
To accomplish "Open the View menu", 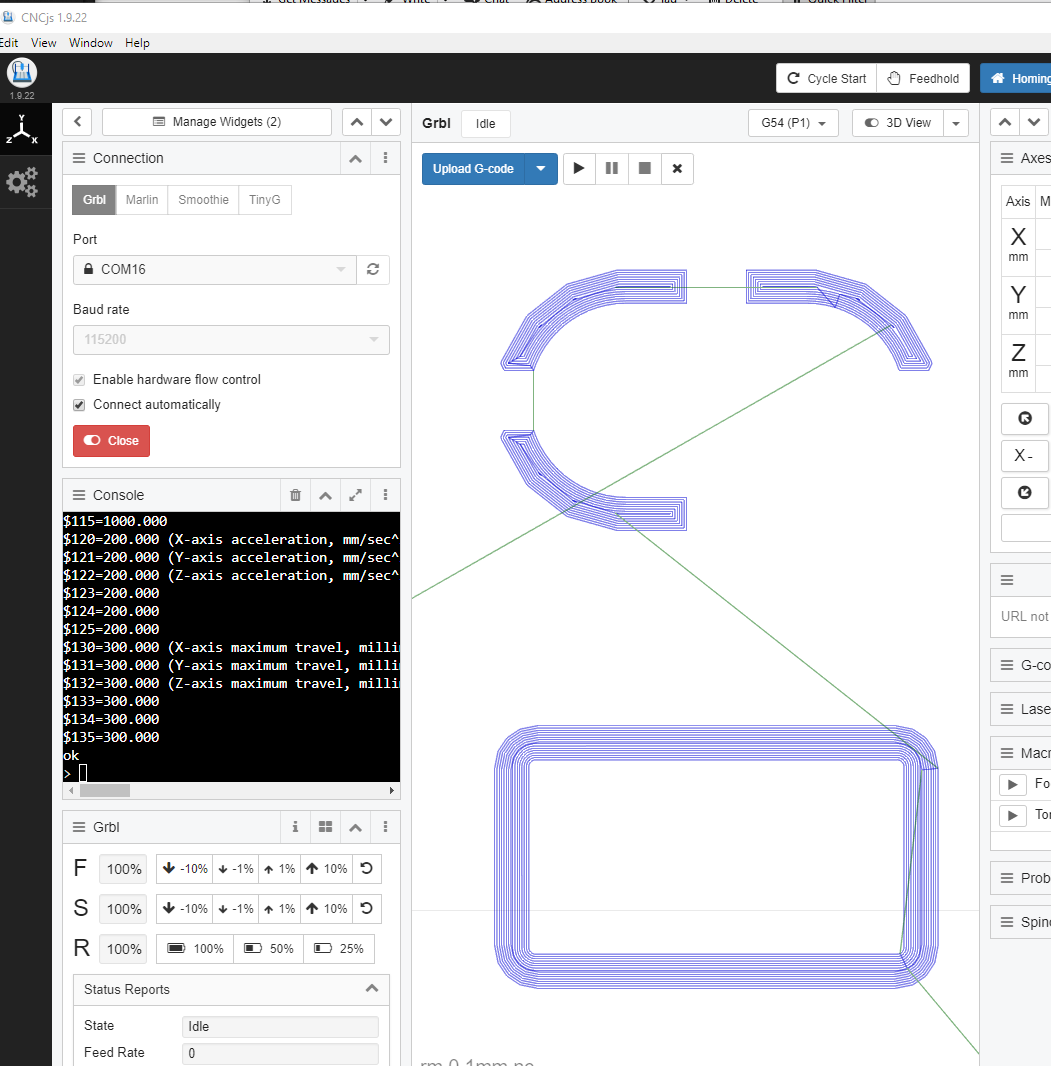I will pyautogui.click(x=44, y=43).
